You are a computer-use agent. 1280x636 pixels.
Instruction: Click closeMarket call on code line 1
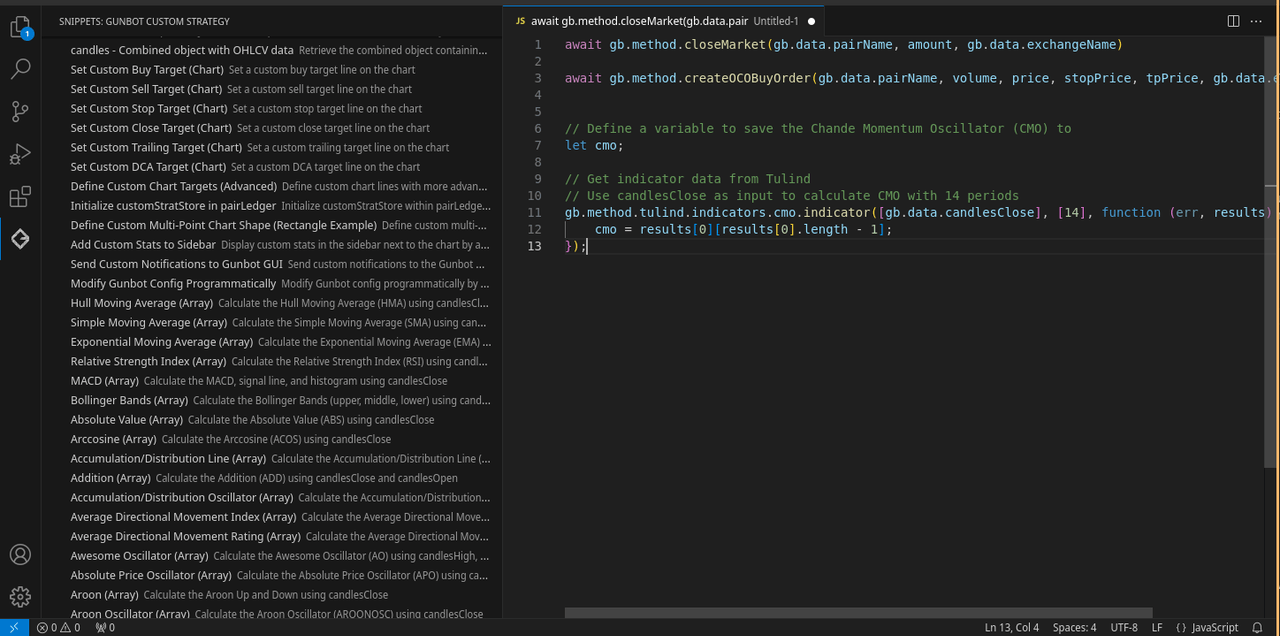(726, 44)
